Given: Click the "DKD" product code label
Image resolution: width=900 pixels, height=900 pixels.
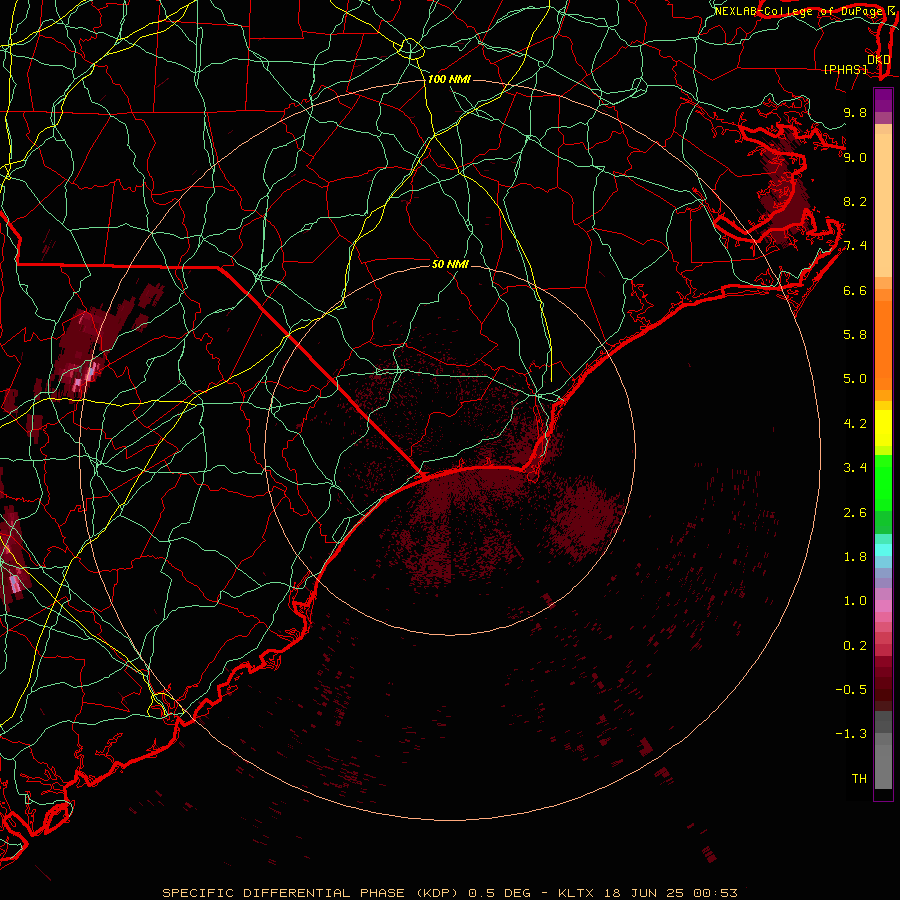Looking at the screenshot, I should click(x=879, y=60).
